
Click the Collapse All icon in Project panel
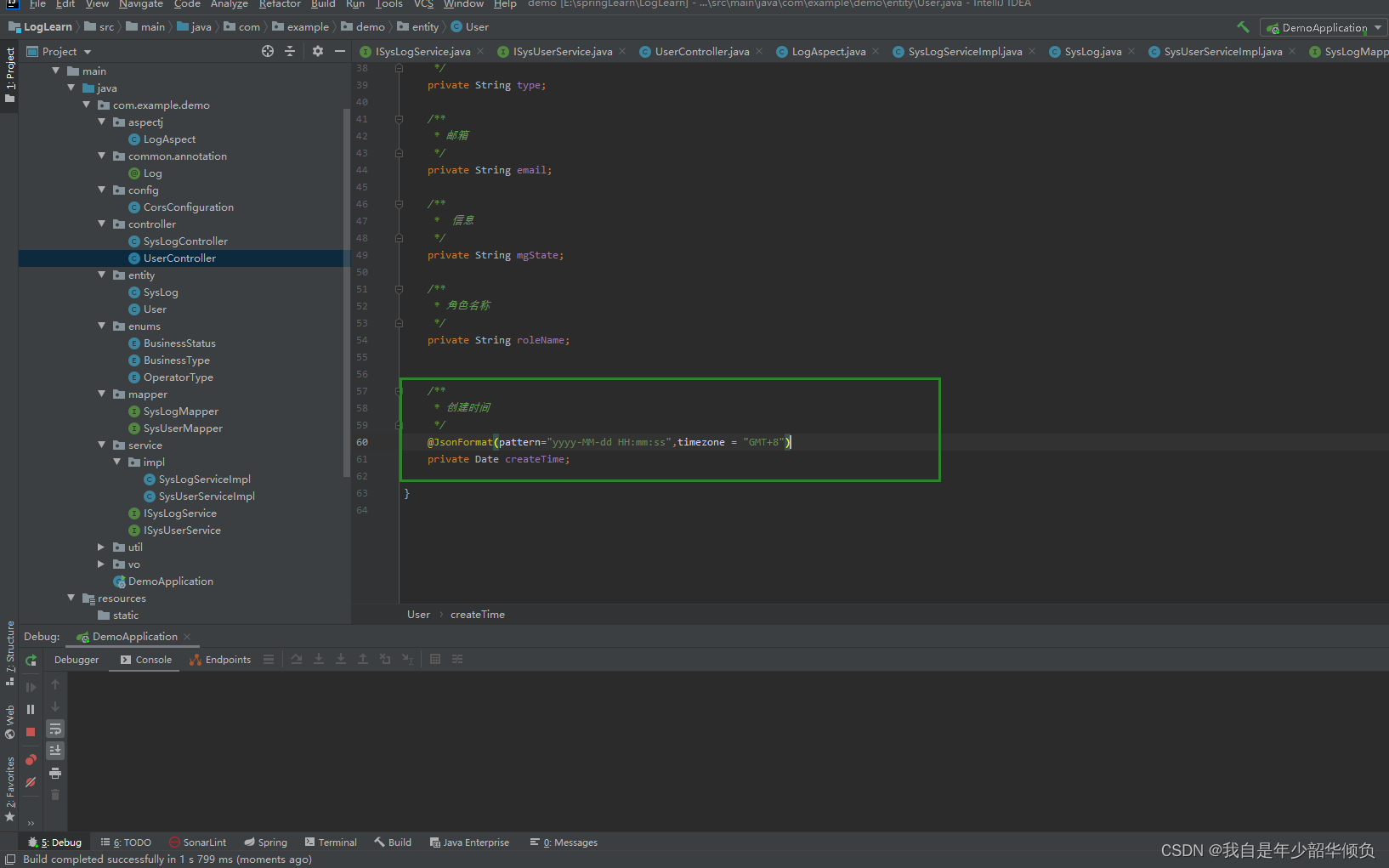[x=290, y=51]
